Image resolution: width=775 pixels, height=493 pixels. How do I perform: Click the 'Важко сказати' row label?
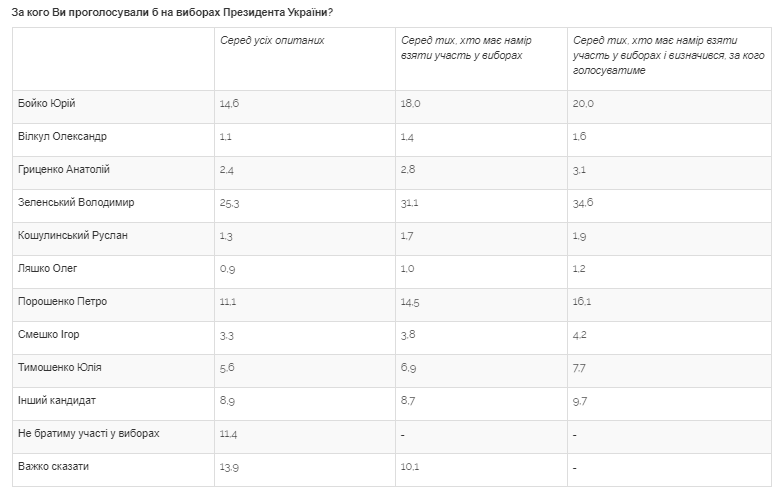point(55,466)
